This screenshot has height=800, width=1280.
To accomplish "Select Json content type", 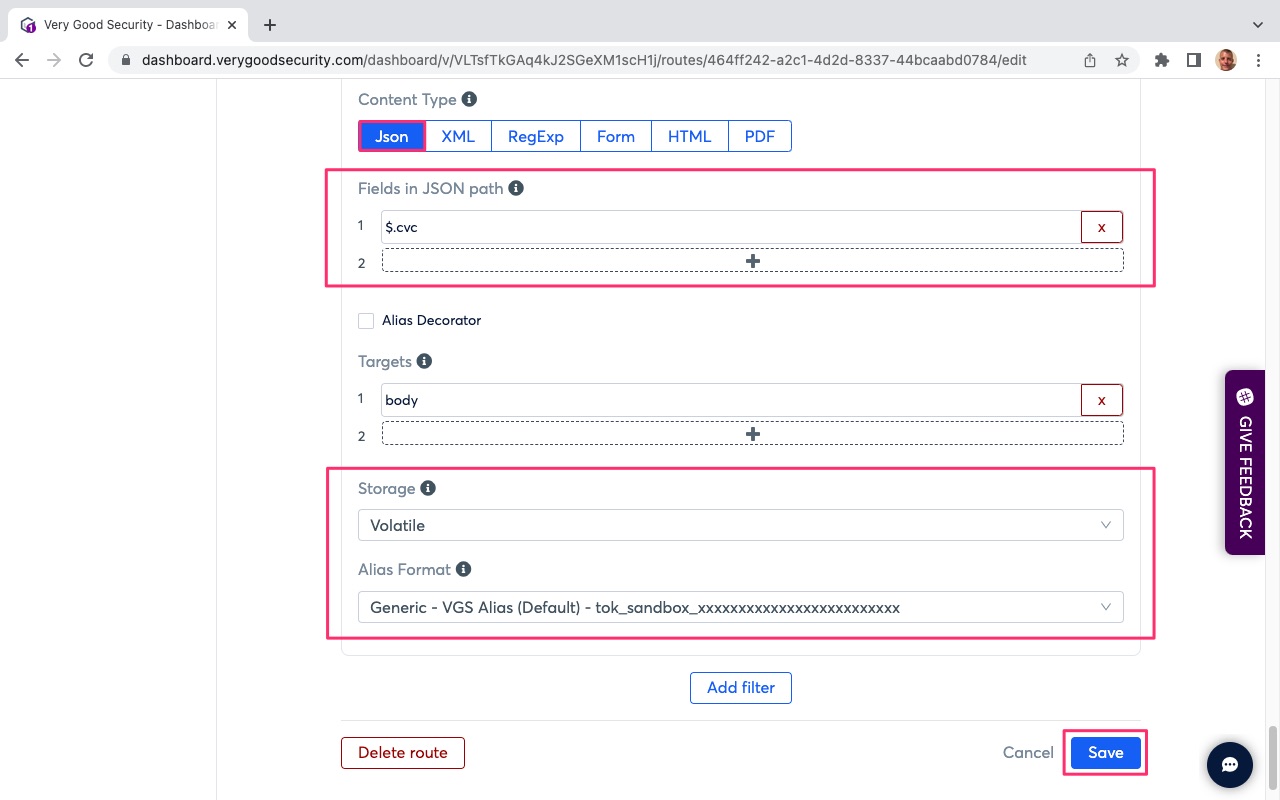I will pos(392,136).
